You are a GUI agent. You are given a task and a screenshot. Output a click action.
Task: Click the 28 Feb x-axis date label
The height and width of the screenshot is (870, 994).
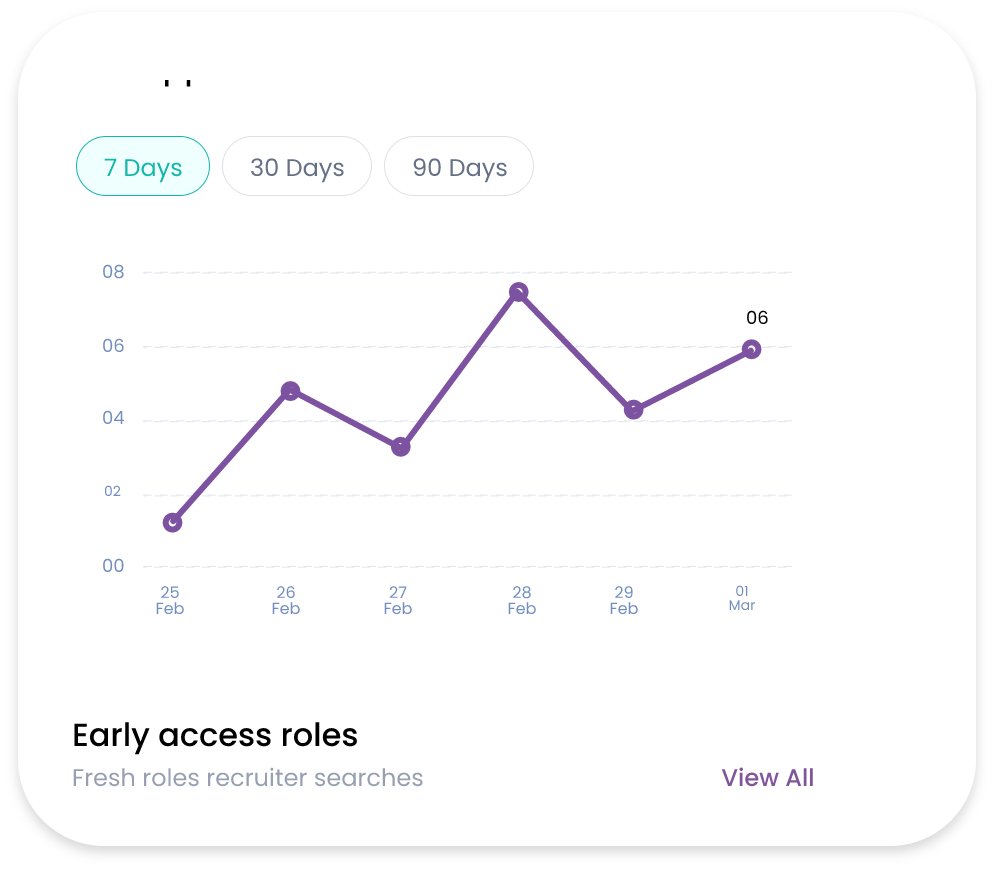click(x=521, y=600)
